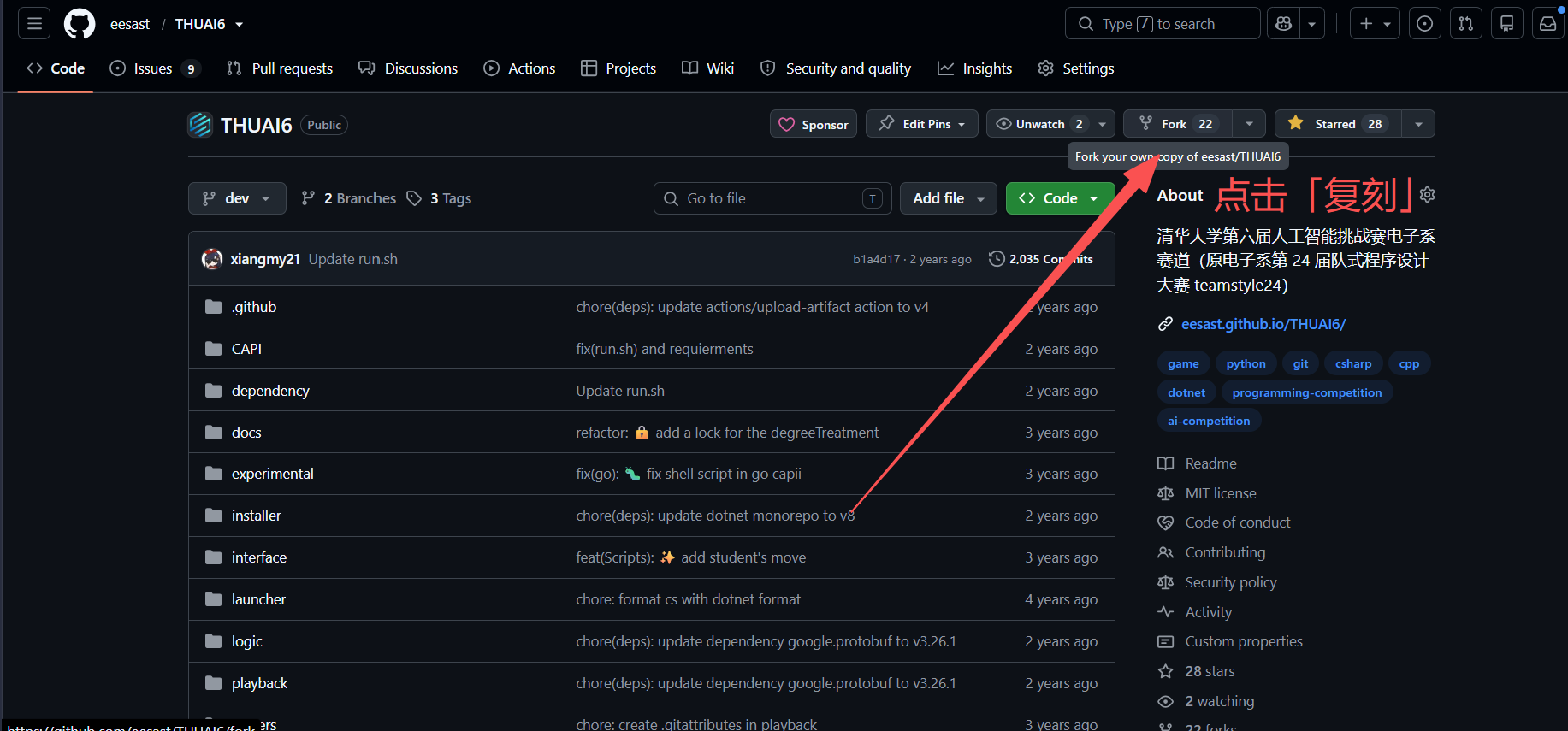The width and height of the screenshot is (1568, 731).
Task: Open the experimental folder
Action: click(x=273, y=474)
